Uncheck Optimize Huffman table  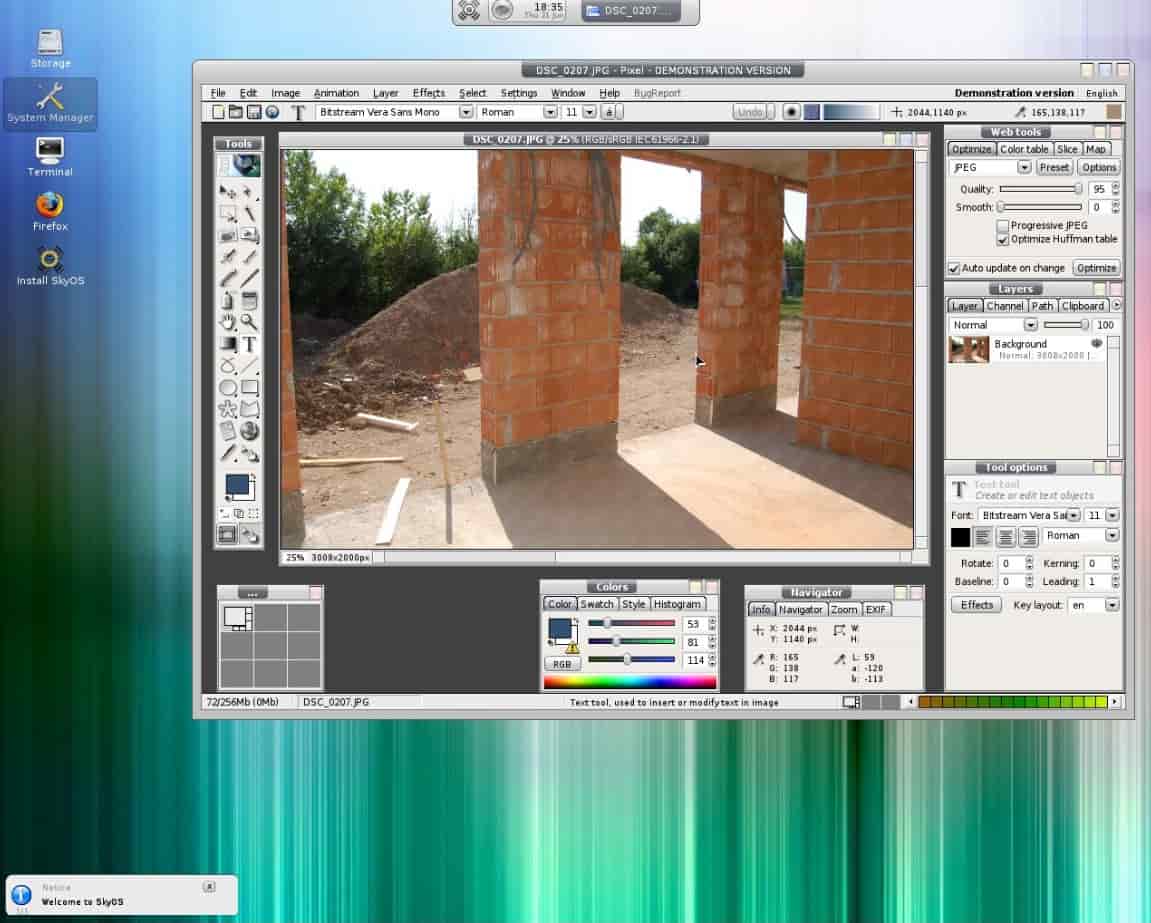(1002, 239)
